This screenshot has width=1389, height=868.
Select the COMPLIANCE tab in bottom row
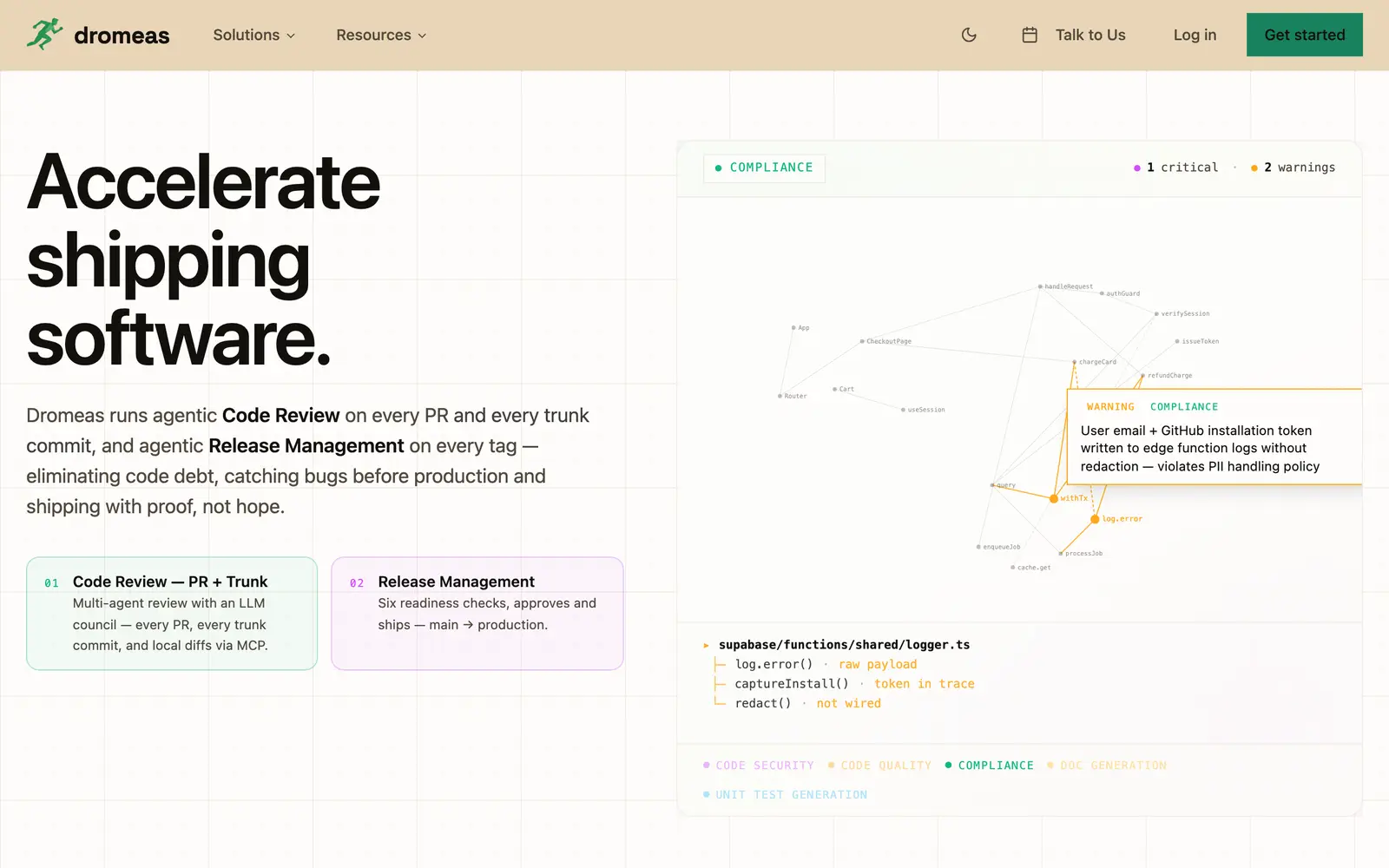click(x=990, y=766)
